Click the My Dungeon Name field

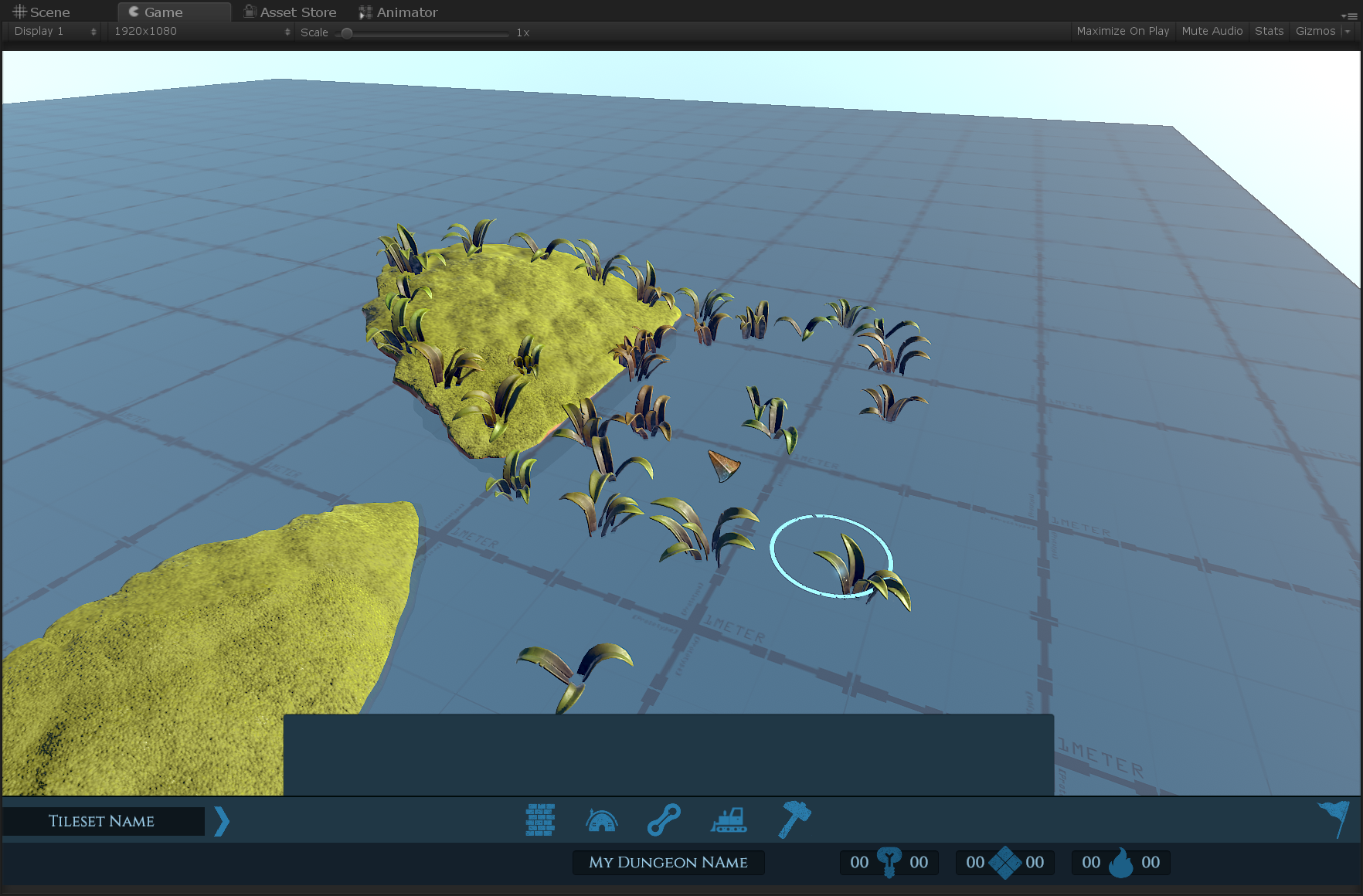(x=668, y=862)
